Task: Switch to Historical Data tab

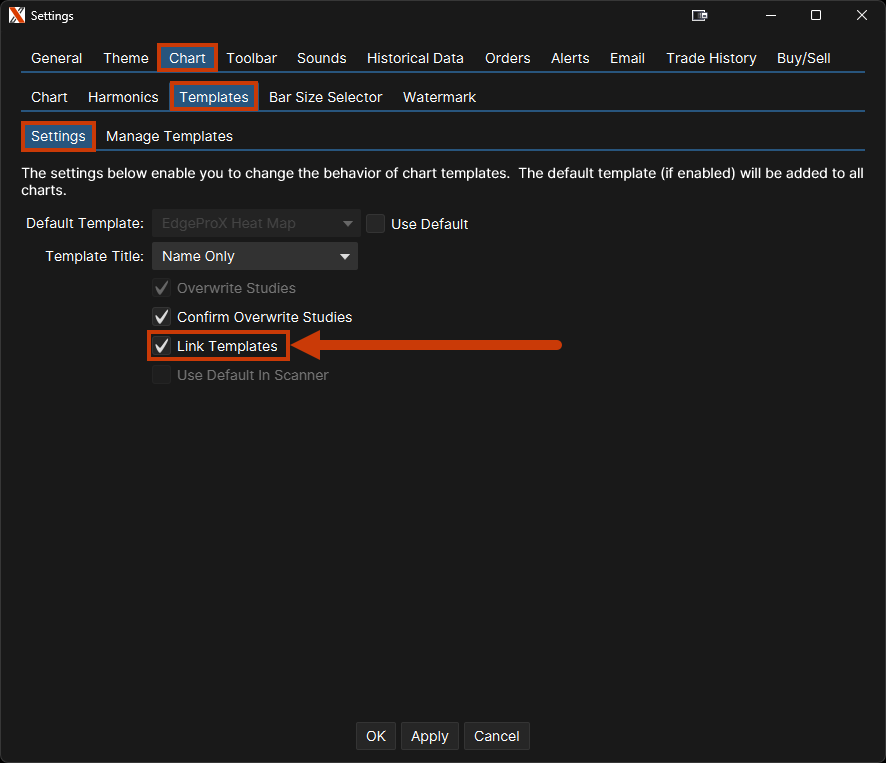Action: pyautogui.click(x=415, y=58)
